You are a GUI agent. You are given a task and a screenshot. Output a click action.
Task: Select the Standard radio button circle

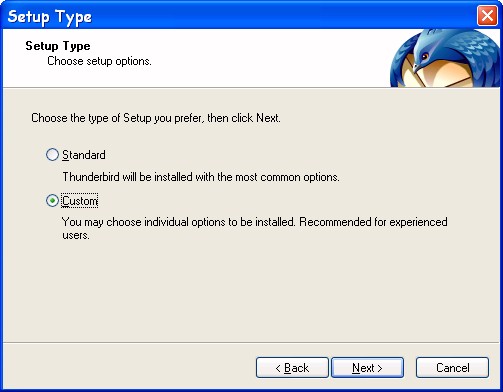pos(52,155)
